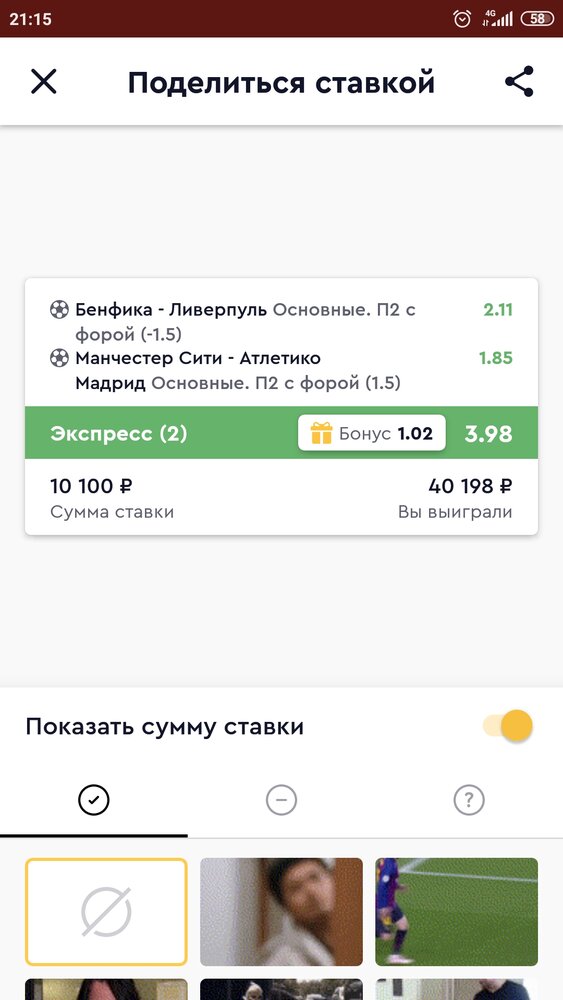The image size is (563, 1000).
Task: Choose the man peeking GIF thumbnail
Action: click(x=281, y=912)
